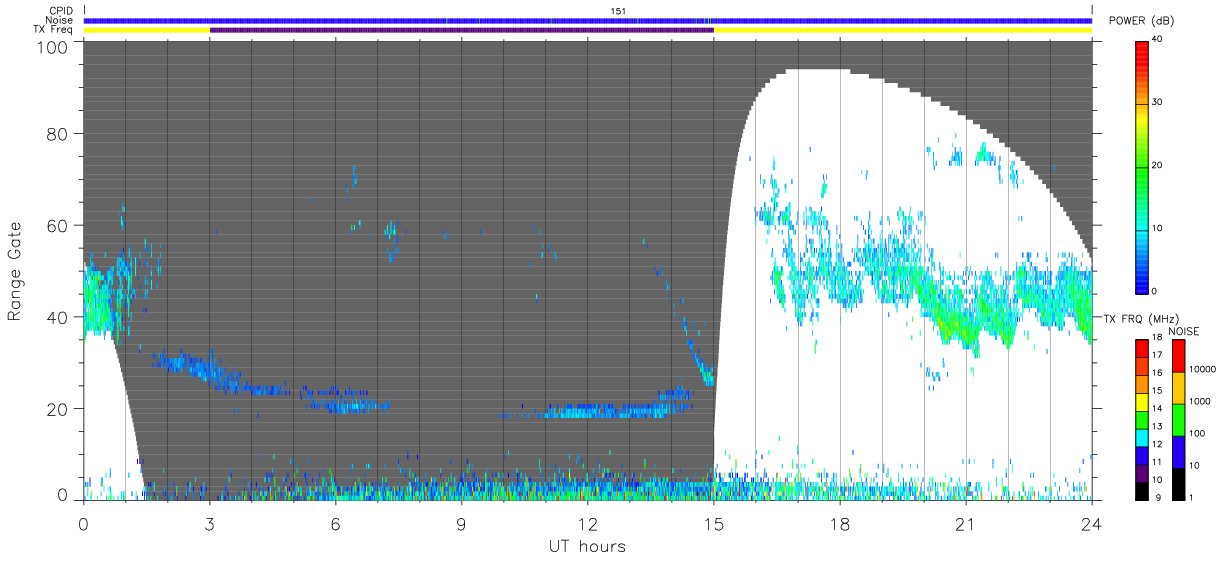Click the 15 tick on the UT hours axis
Image resolution: width=1228 pixels, height=567 pixels.
point(713,523)
